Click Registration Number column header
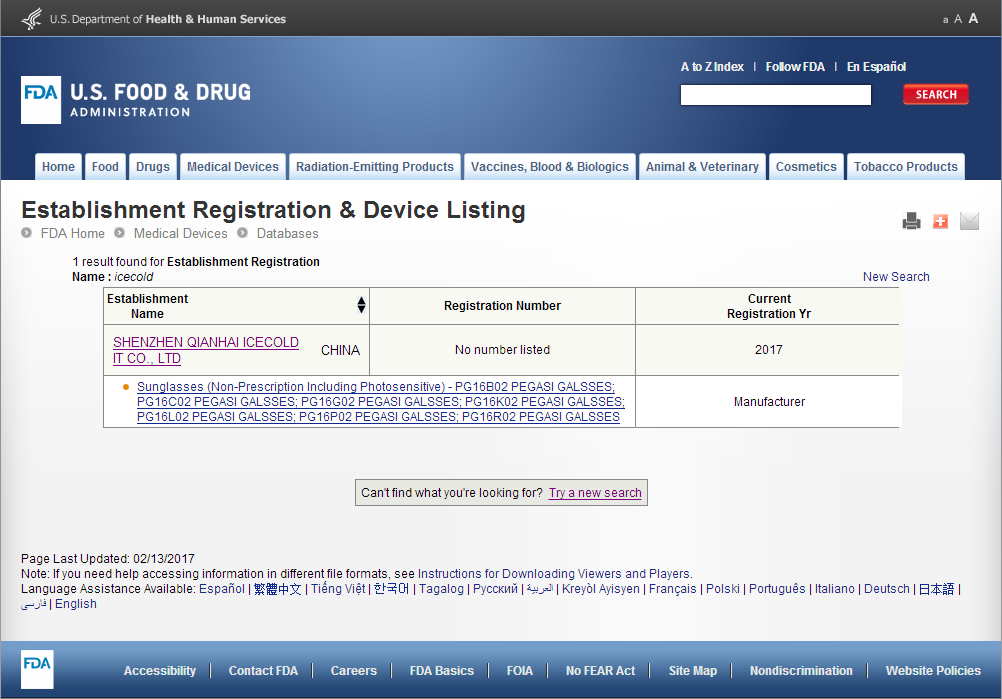The image size is (1002, 699). coord(502,305)
